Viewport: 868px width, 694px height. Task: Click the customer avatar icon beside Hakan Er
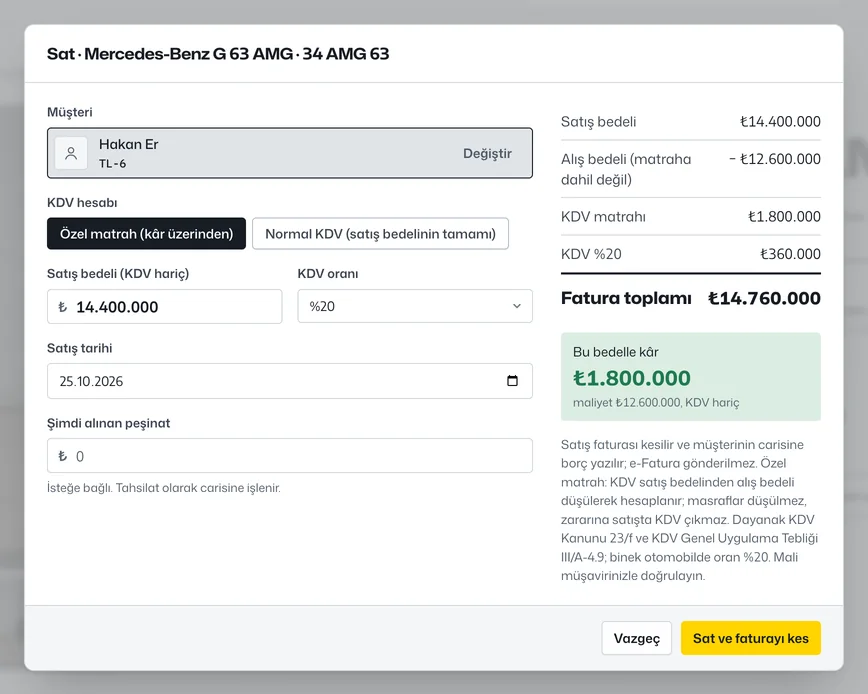[x=71, y=153]
